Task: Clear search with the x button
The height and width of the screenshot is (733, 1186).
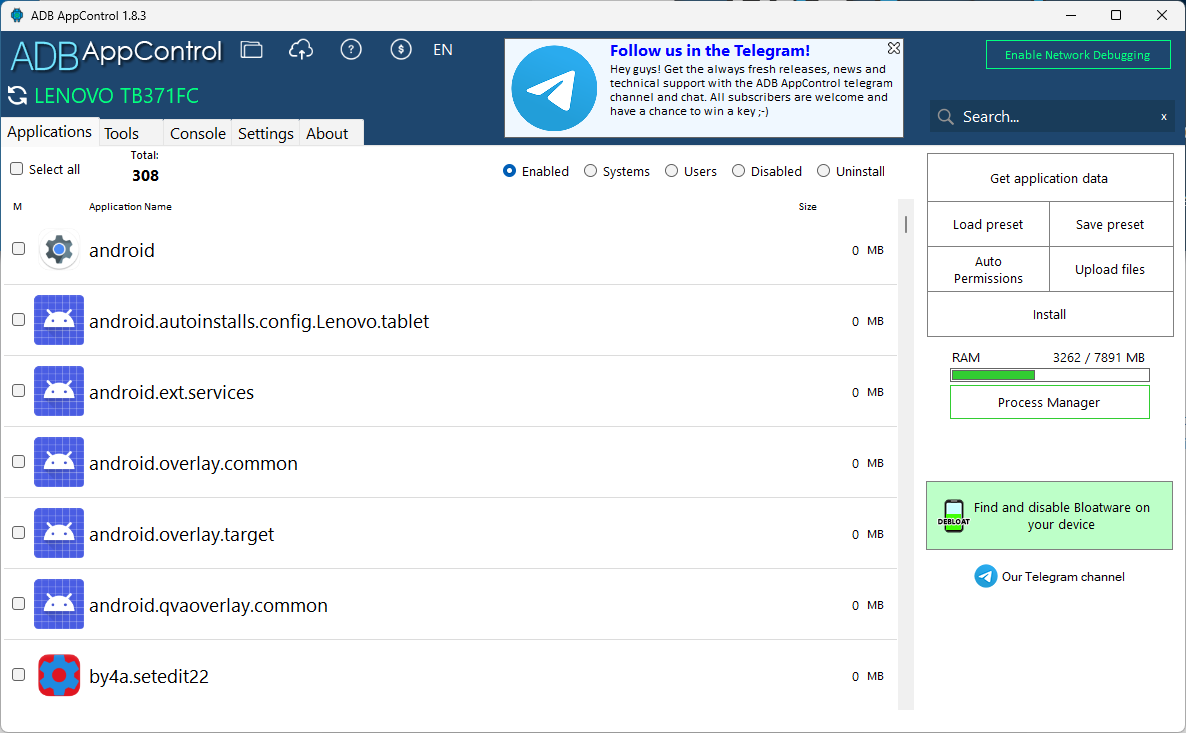Action: pyautogui.click(x=1163, y=117)
